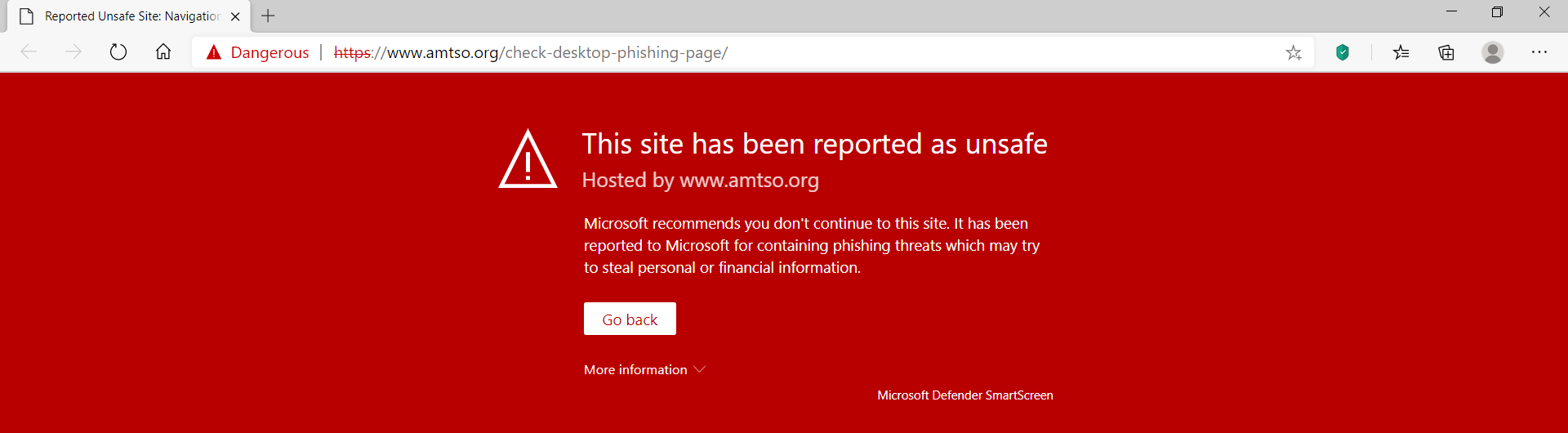Open the green shield extension icon
Viewport: 1568px width, 433px height.
(x=1343, y=52)
